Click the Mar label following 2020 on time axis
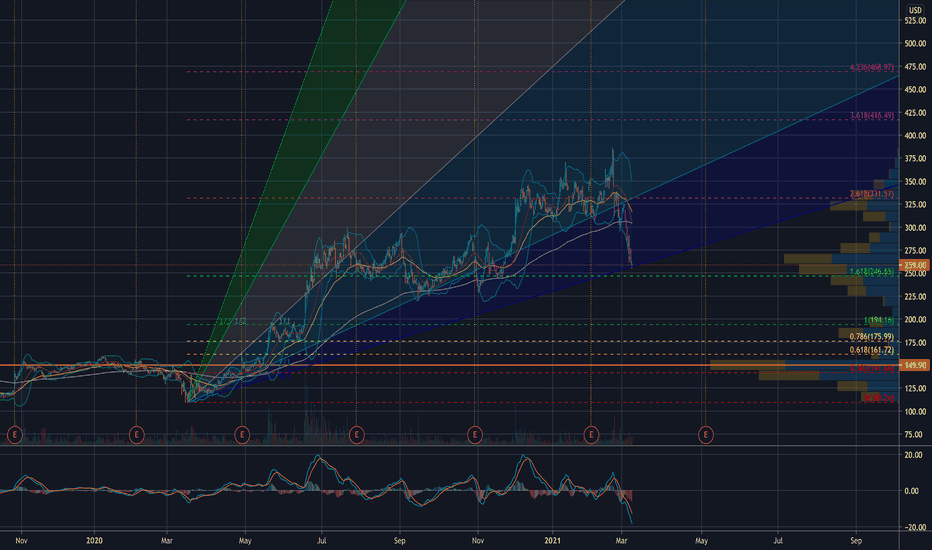932x550 pixels. [166, 540]
